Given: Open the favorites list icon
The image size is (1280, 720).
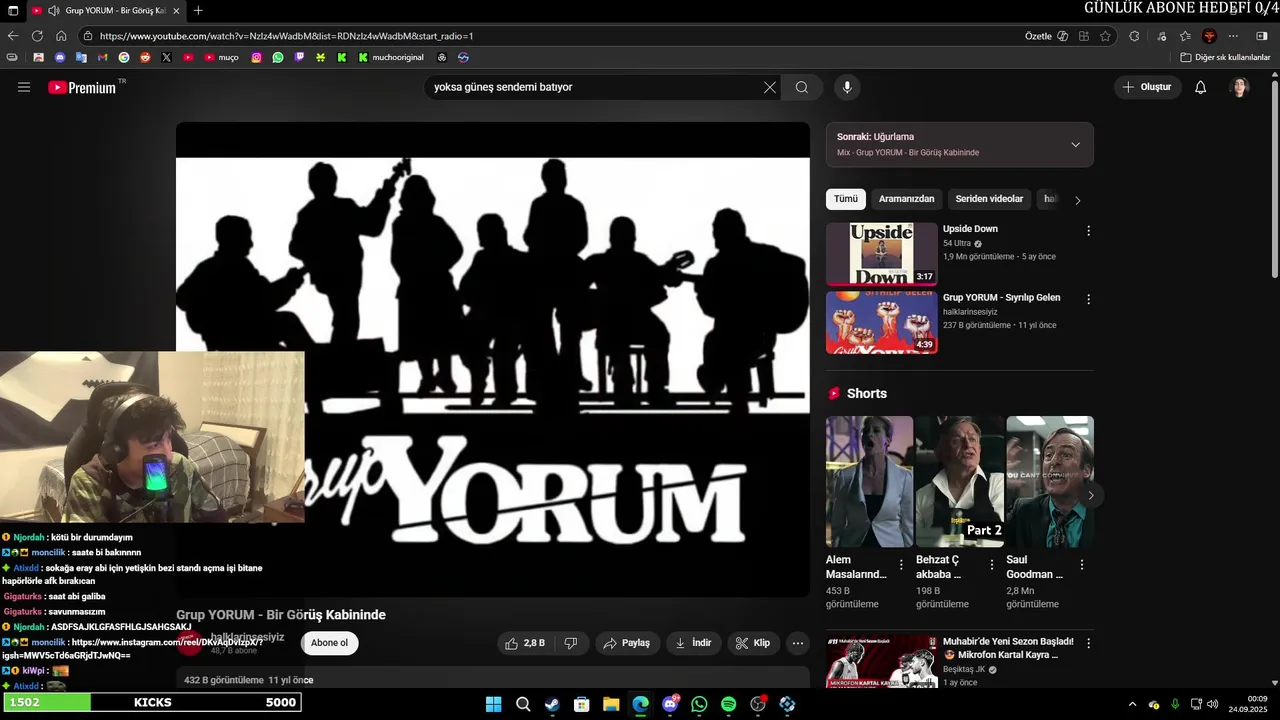Looking at the screenshot, I should click(1185, 36).
